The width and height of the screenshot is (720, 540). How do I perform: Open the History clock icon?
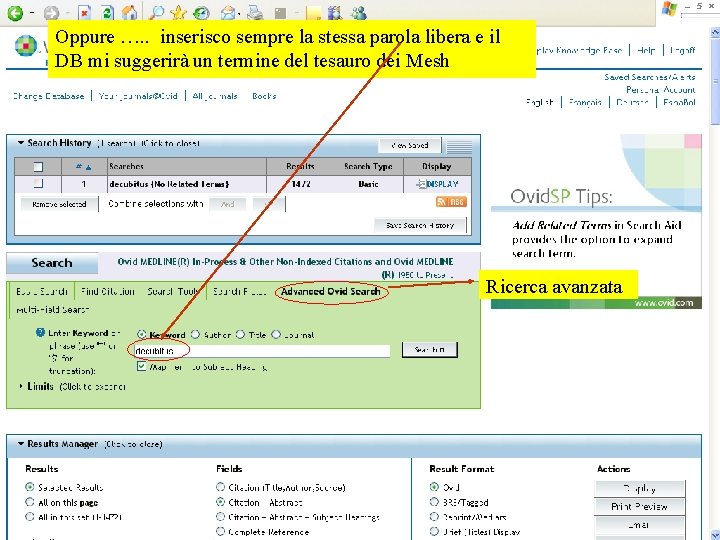coord(201,13)
